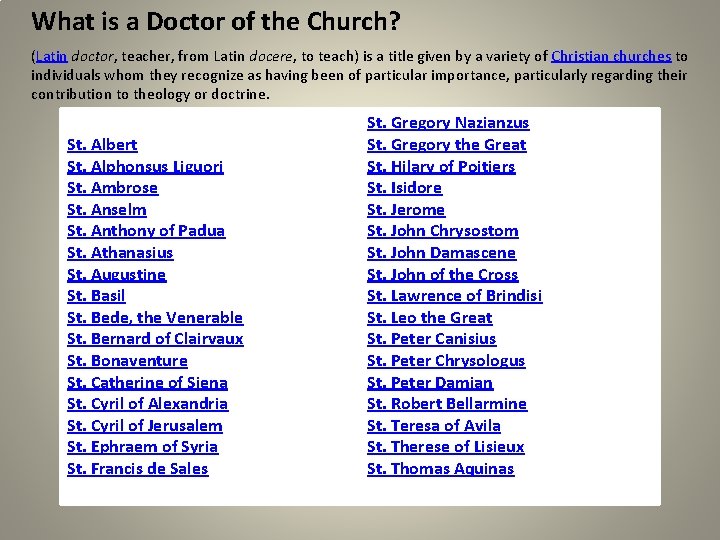Open the St. Jerome link
720x540 pixels.
pos(406,209)
